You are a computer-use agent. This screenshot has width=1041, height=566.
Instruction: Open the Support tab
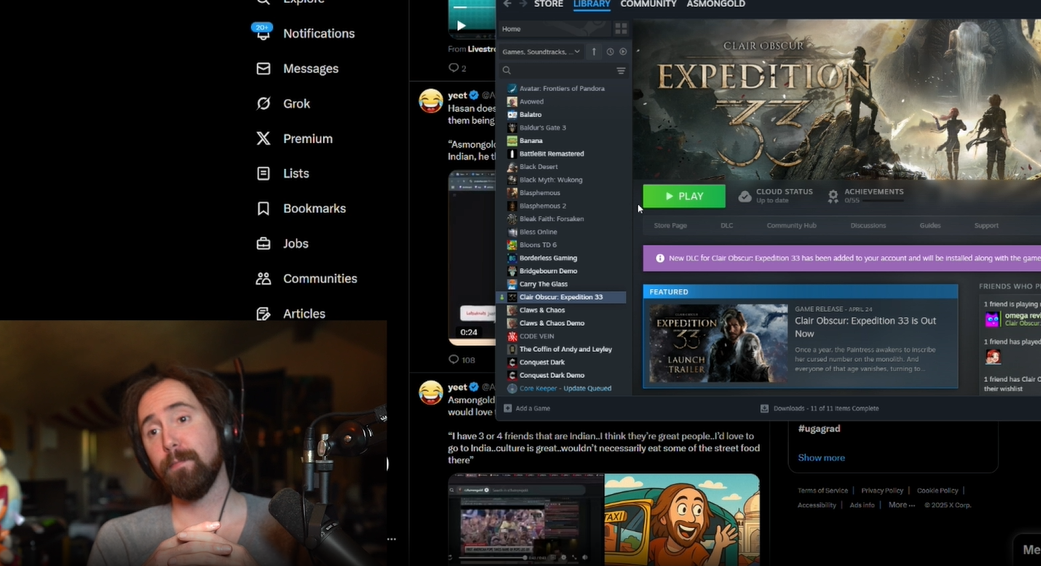(x=987, y=226)
